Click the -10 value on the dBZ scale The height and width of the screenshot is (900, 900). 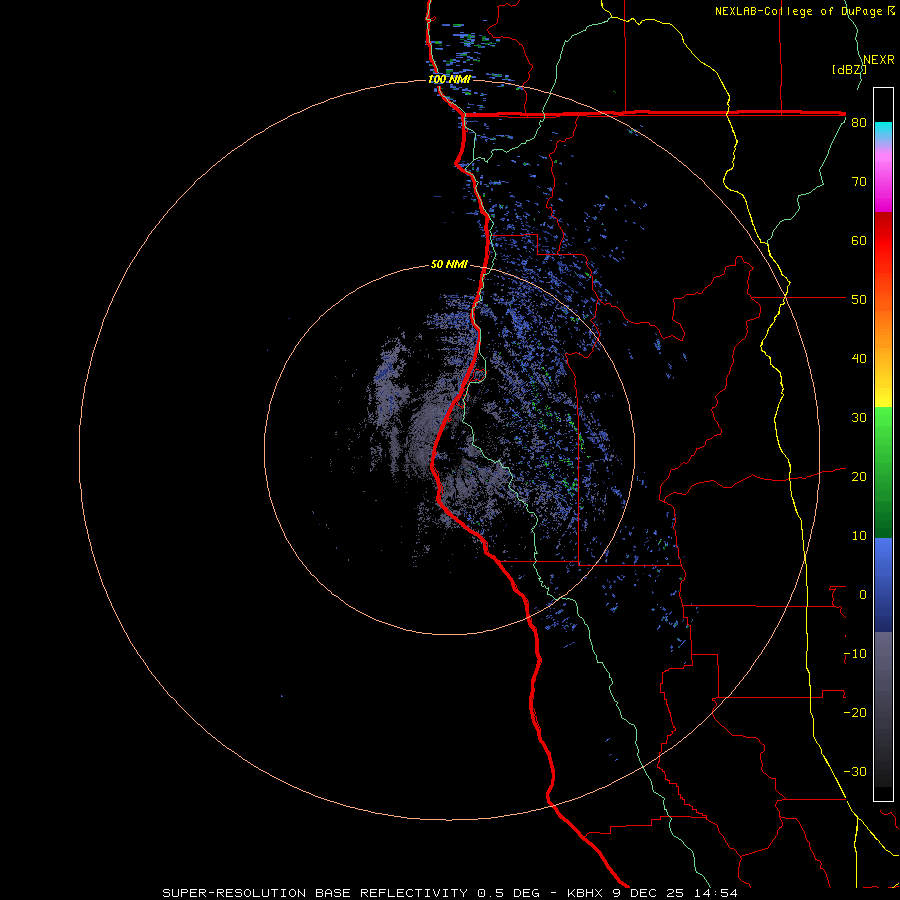855,654
